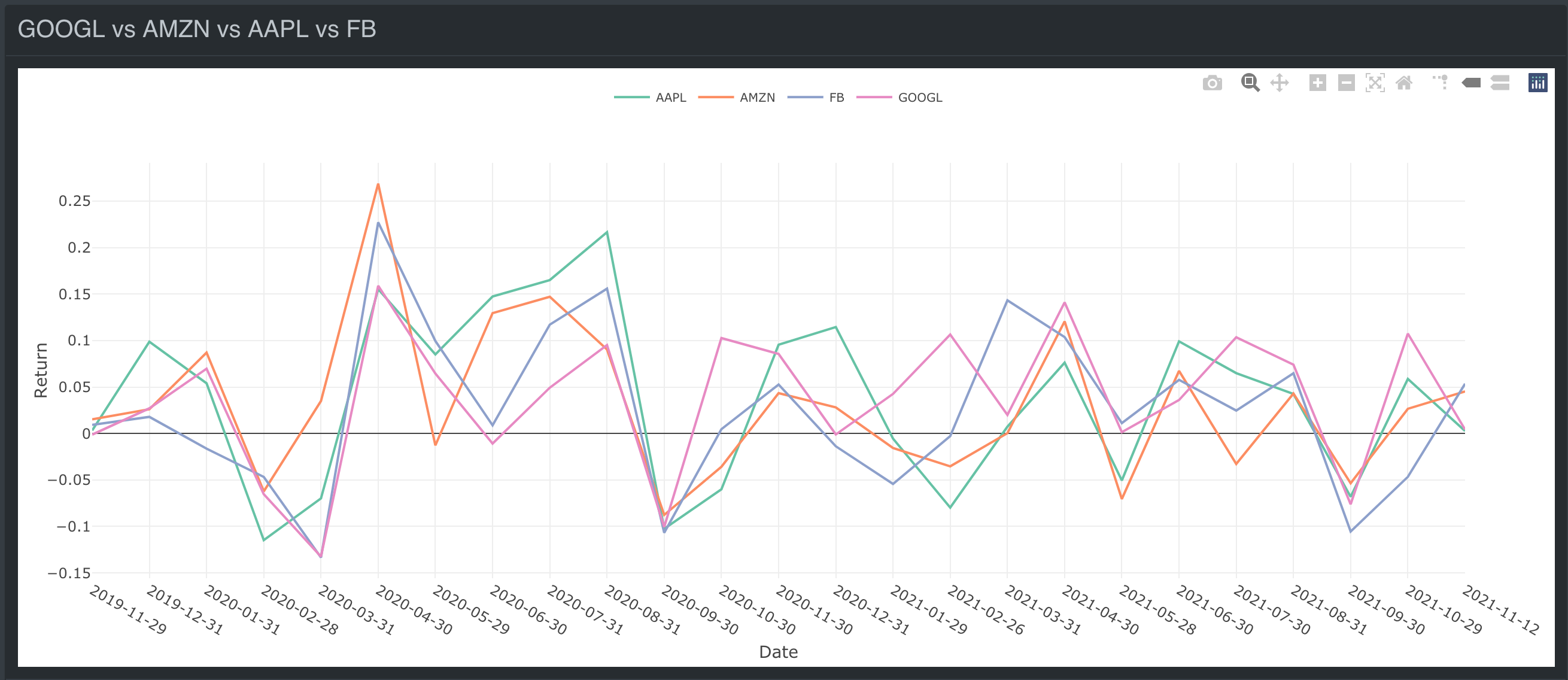The image size is (1568, 680).
Task: Click the Date x-axis title
Action: [x=778, y=652]
